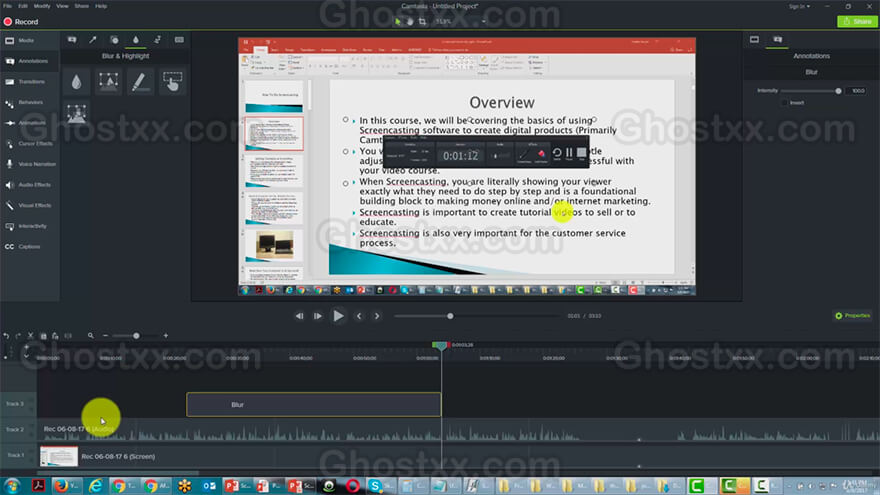
Task: Open the Share menu
Action: coord(81,6)
